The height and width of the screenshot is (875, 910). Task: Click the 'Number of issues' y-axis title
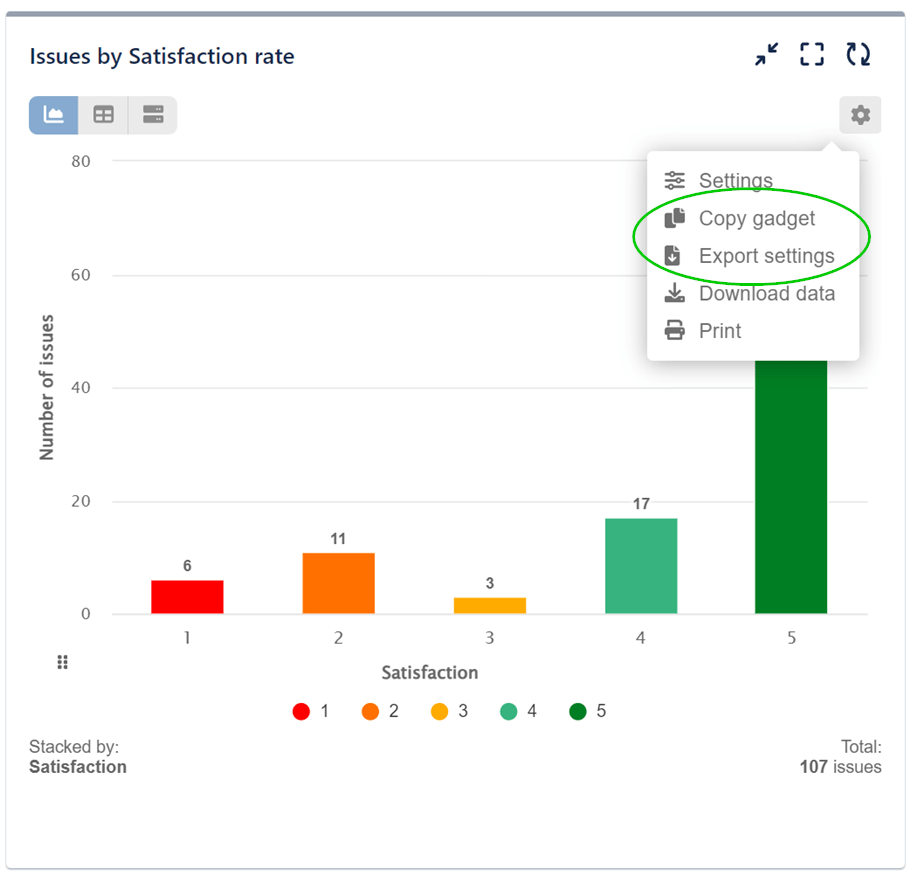click(46, 387)
